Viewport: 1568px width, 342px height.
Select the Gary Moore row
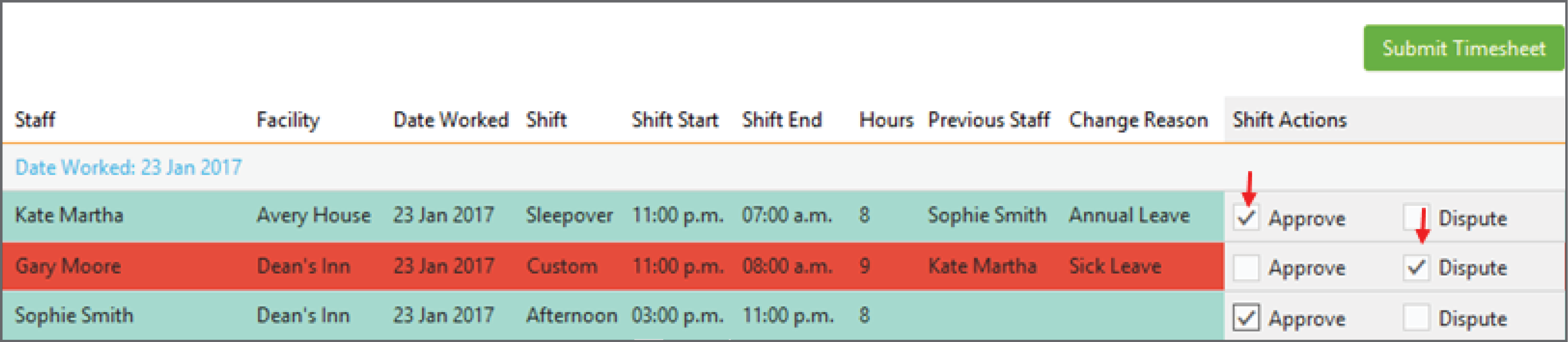[613, 266]
